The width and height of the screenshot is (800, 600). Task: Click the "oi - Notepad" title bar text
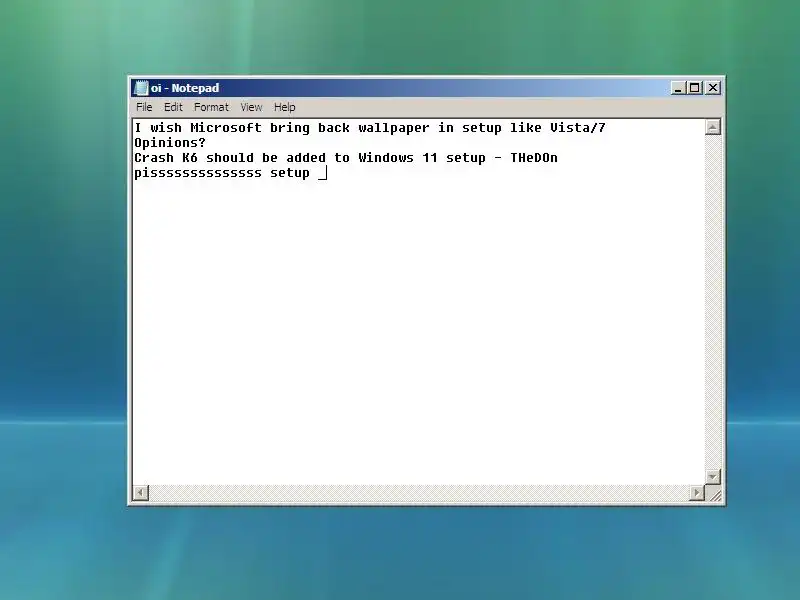pyautogui.click(x=185, y=88)
